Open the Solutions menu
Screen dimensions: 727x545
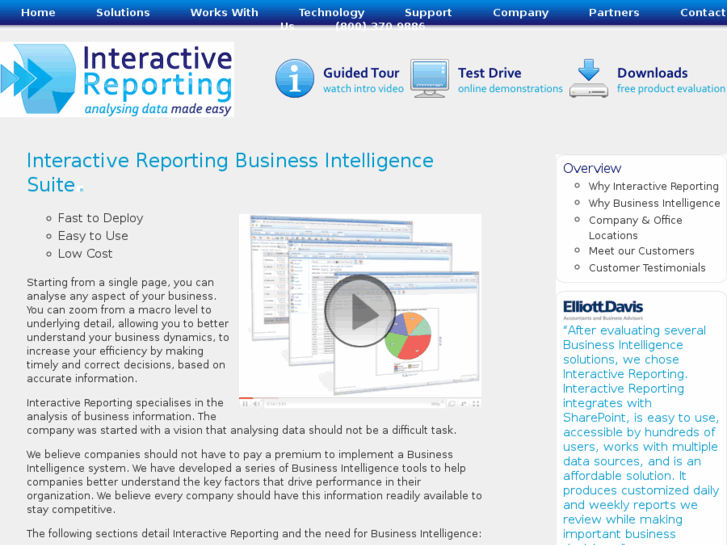pyautogui.click(x=123, y=13)
